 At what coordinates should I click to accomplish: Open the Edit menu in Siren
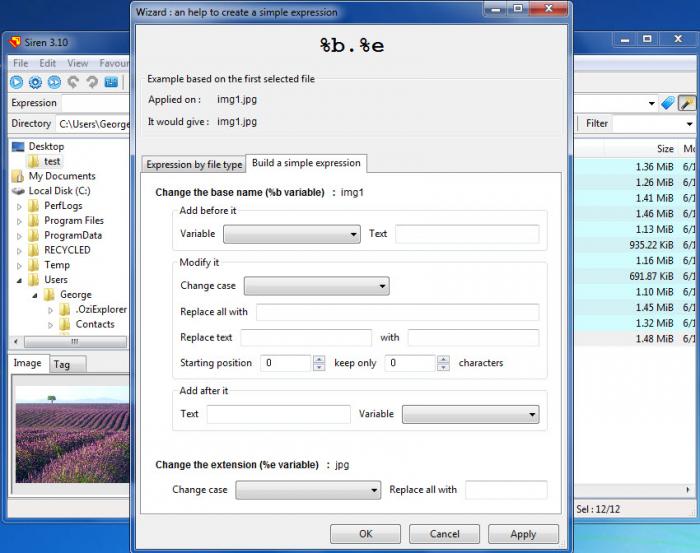click(47, 63)
